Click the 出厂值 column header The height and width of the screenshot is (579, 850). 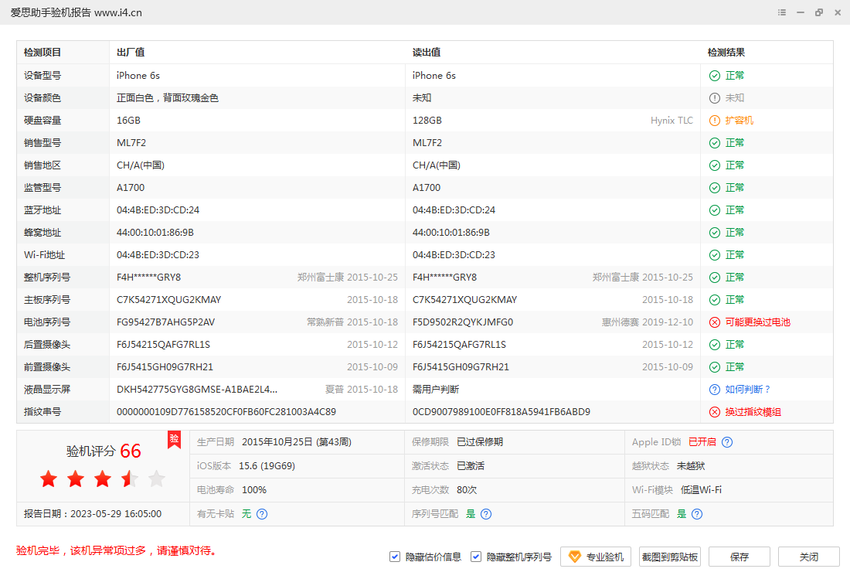point(131,53)
